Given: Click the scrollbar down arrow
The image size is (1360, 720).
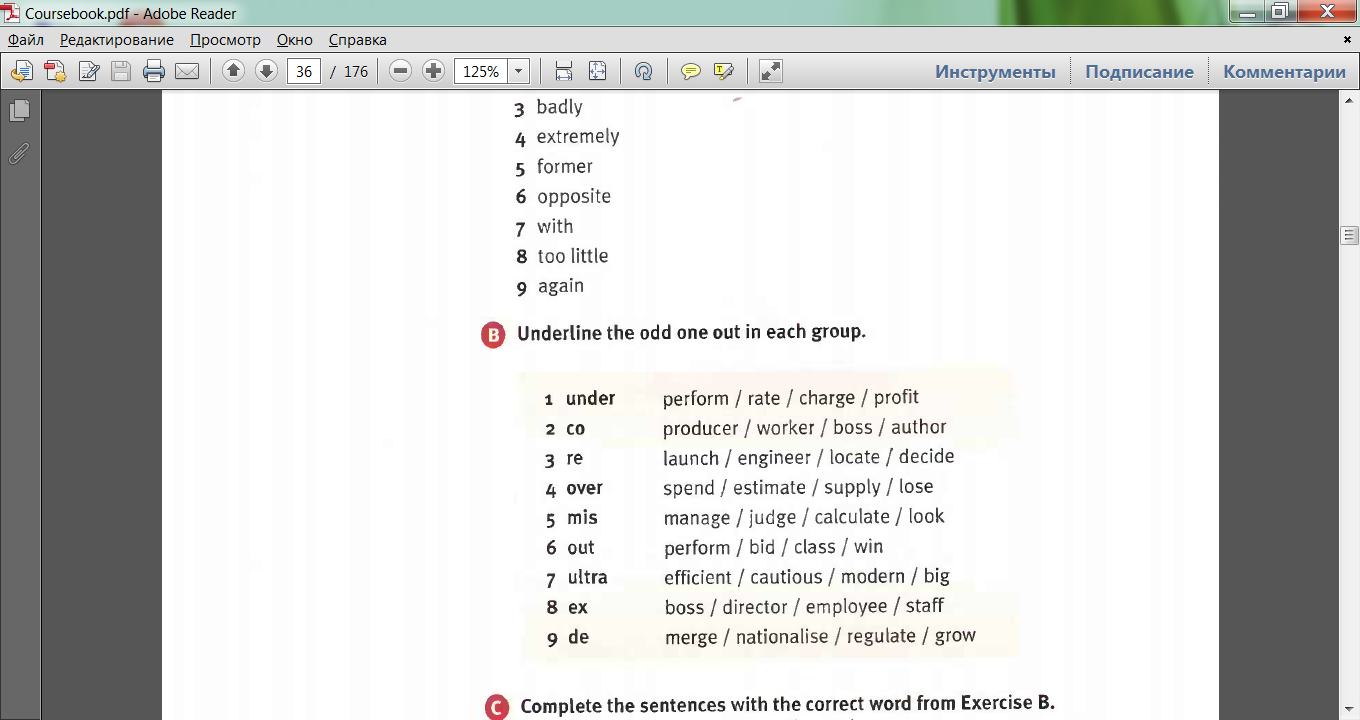Looking at the screenshot, I should [x=1349, y=708].
